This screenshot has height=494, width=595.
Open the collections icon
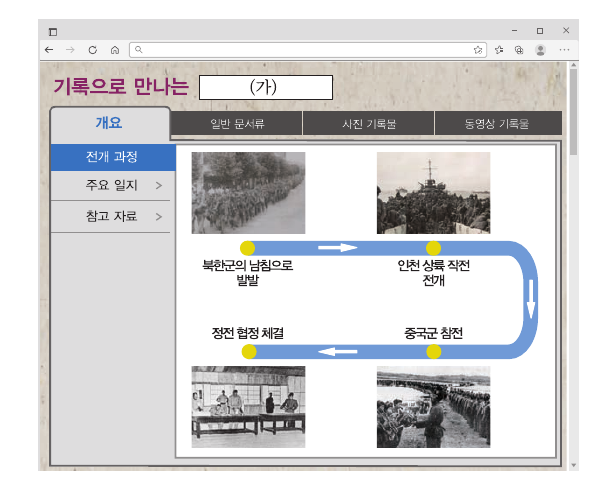519,50
